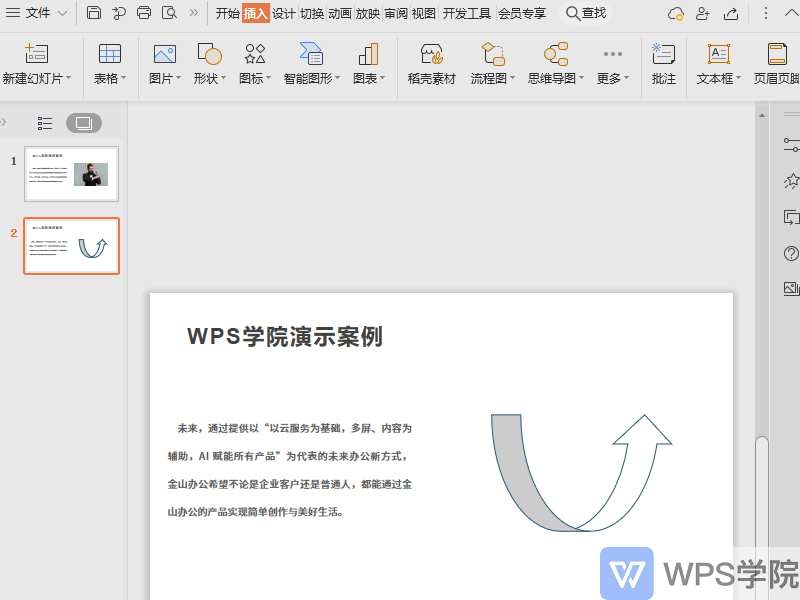The width and height of the screenshot is (800, 600).
Task: Click the 文本框 text box icon
Action: tap(719, 54)
